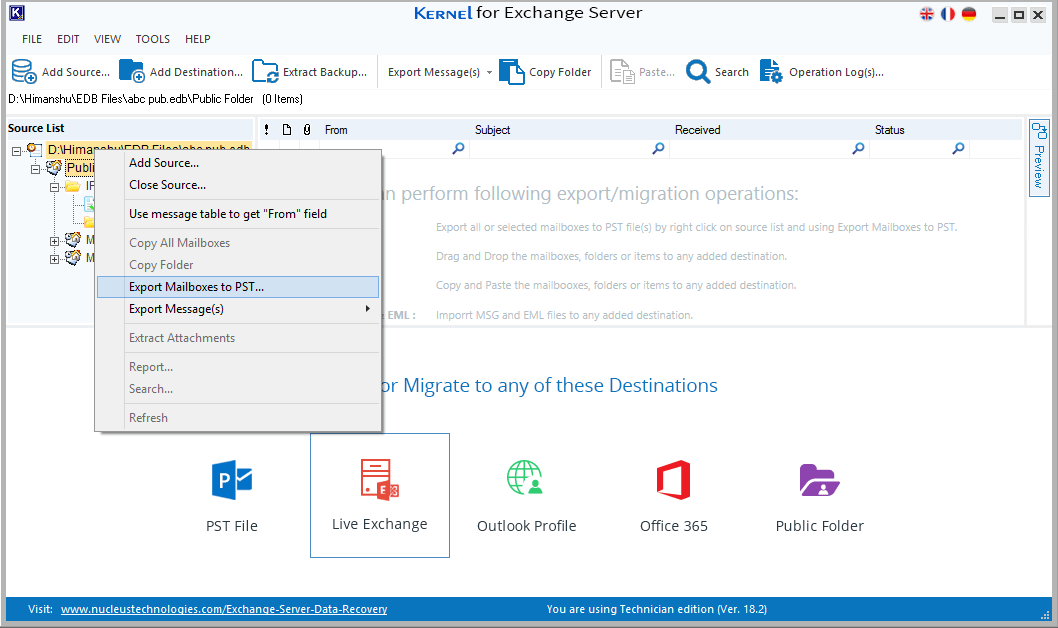Viewport: 1058px width, 628px height.
Task: Select the Office 365 destination icon
Action: (673, 480)
